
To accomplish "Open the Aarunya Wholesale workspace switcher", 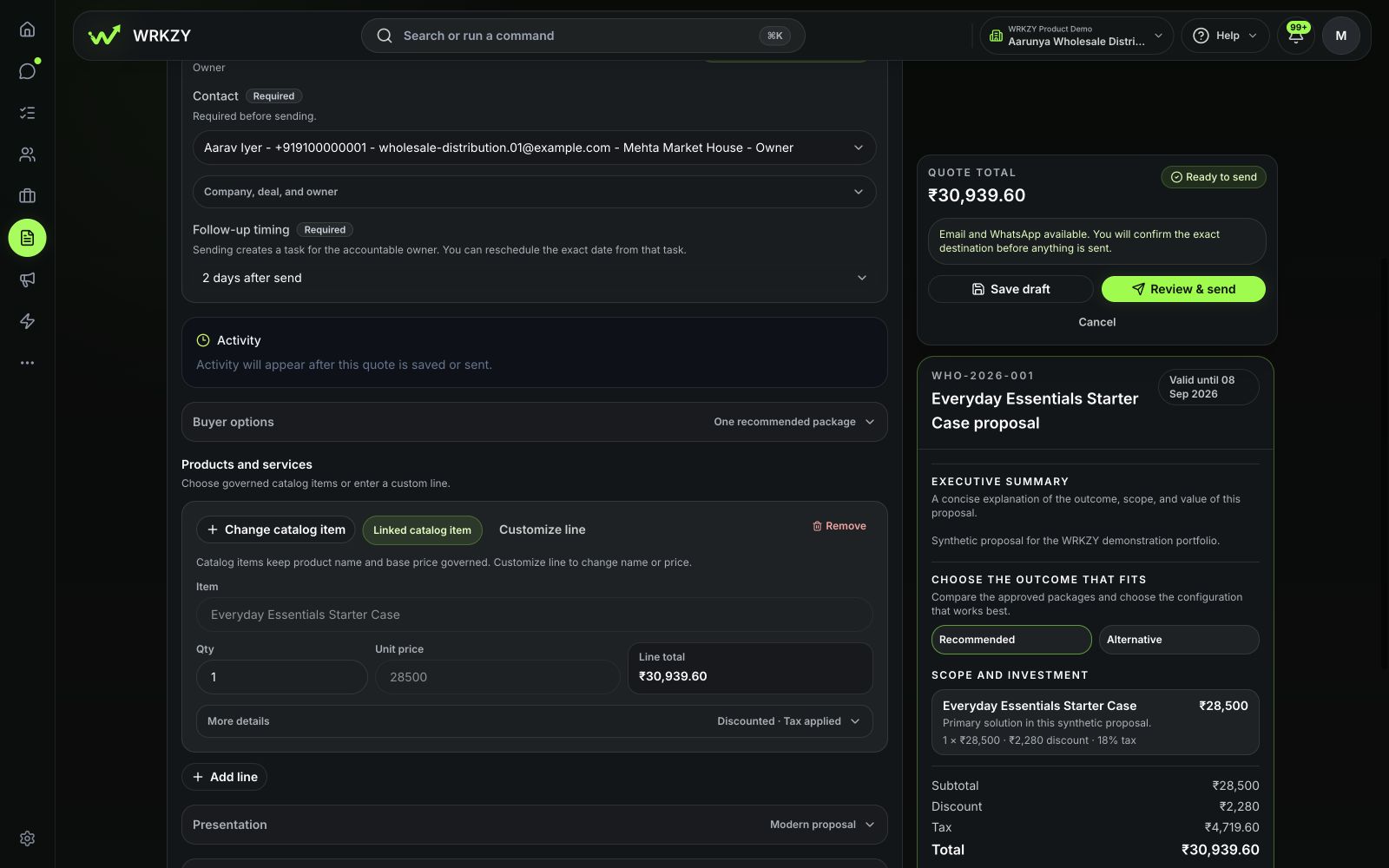I will tap(1076, 36).
